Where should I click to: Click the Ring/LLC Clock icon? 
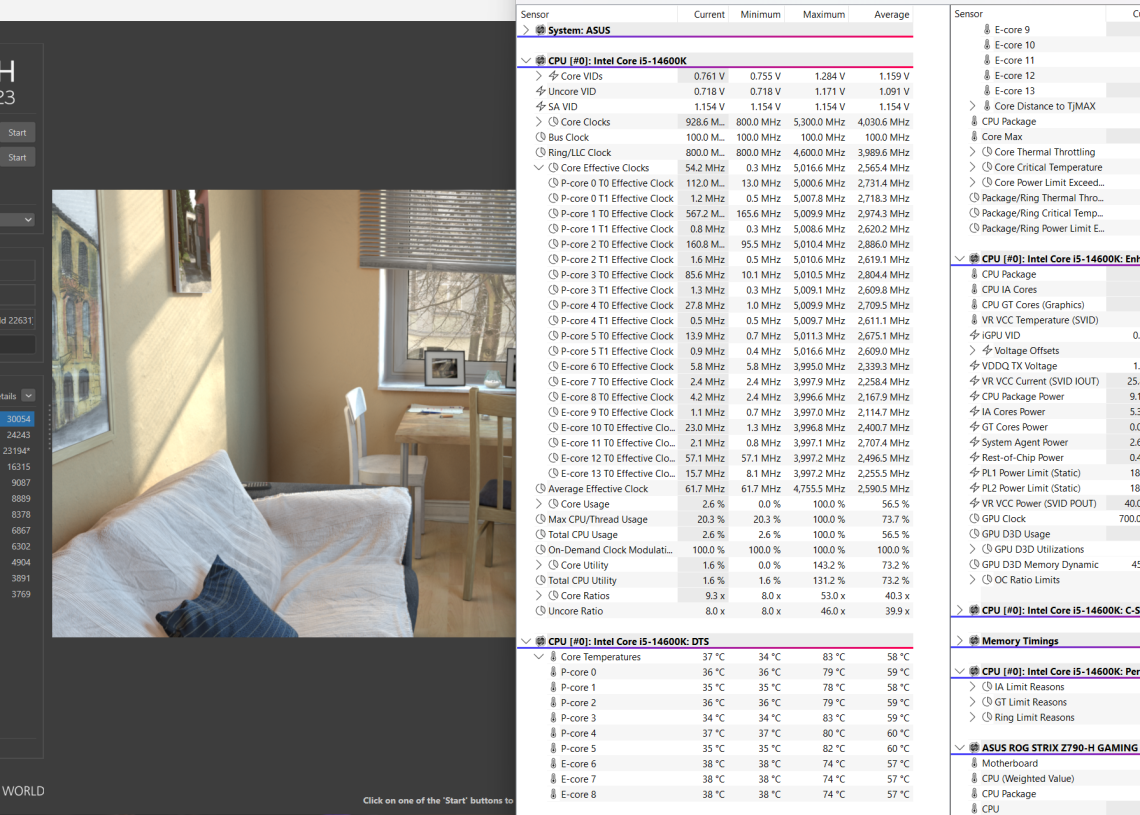(540, 152)
